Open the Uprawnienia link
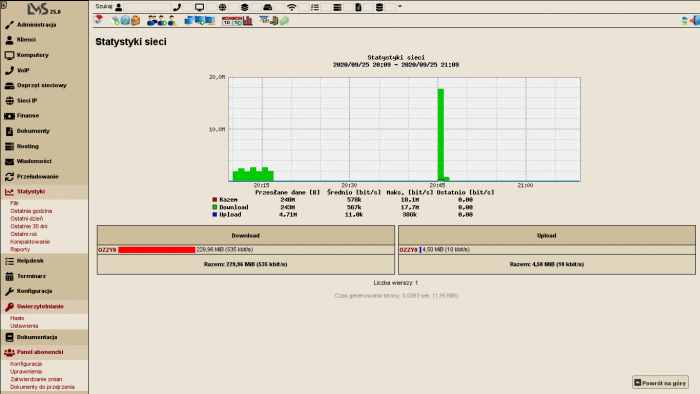The image size is (700, 394). pos(26,371)
